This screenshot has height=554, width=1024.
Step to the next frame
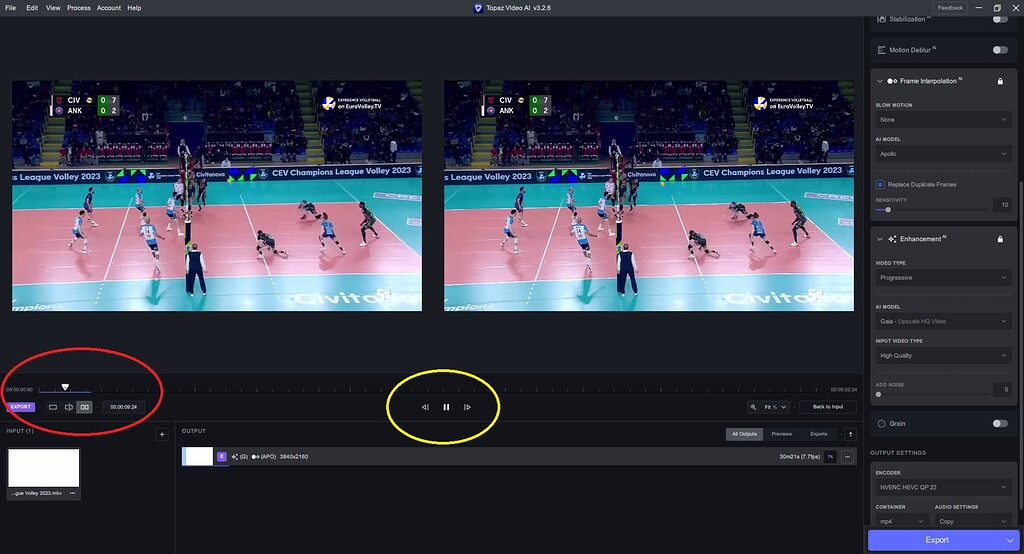(x=467, y=407)
